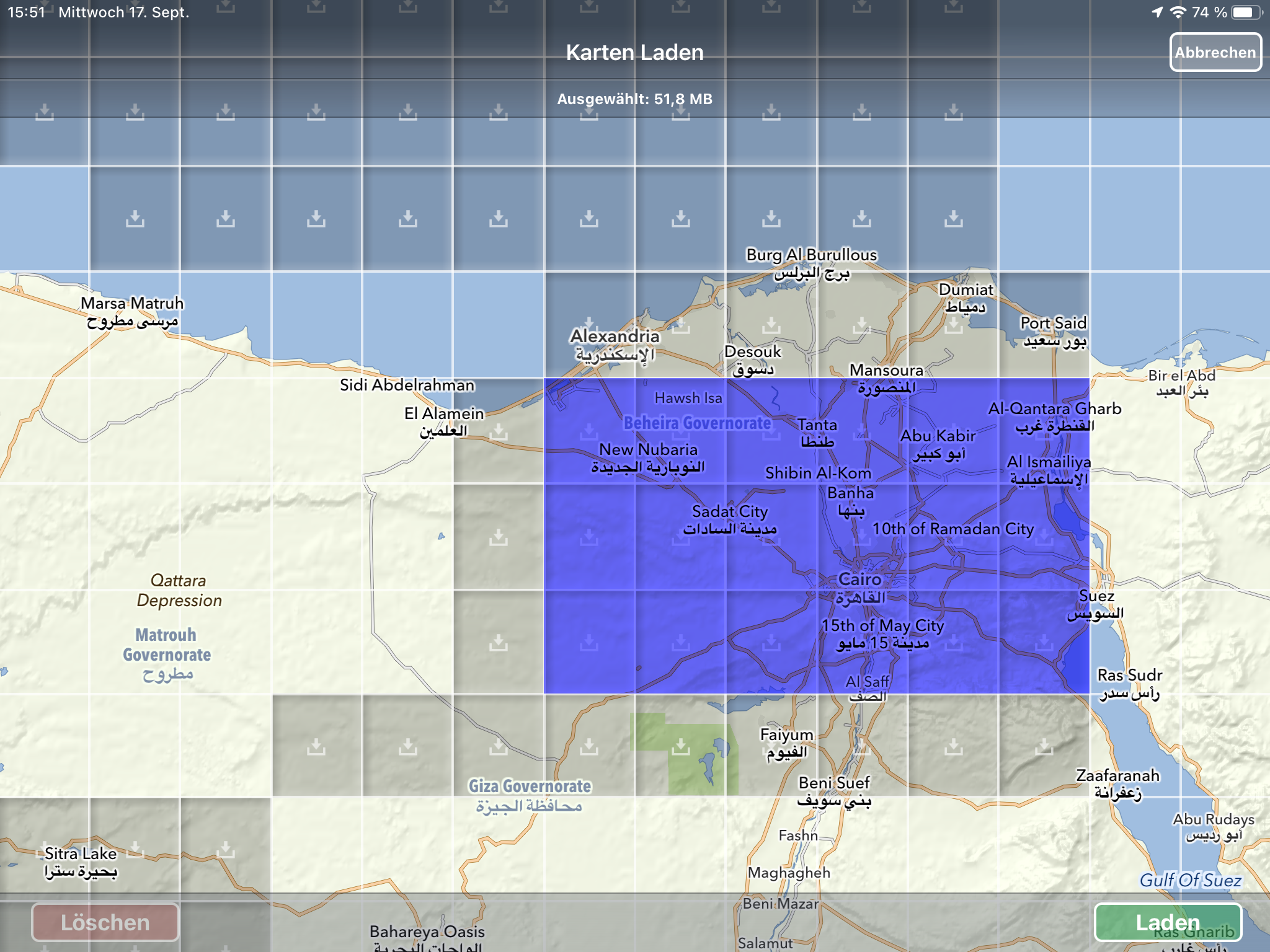Click the 'Ausgewählt: 51,8 MB' text

pos(634,99)
